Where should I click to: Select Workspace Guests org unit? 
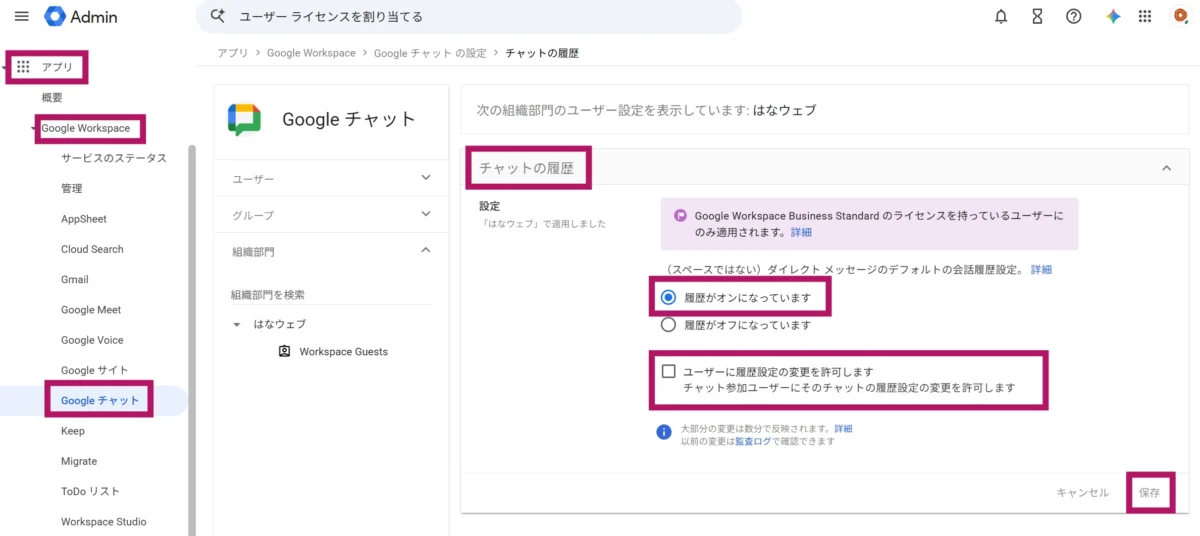pos(343,352)
